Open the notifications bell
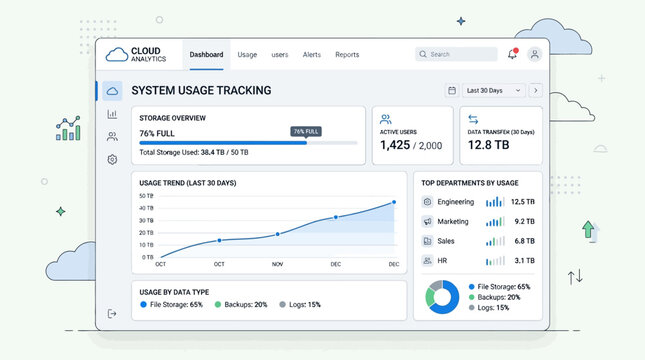This screenshot has height=360, width=645. pos(513,54)
